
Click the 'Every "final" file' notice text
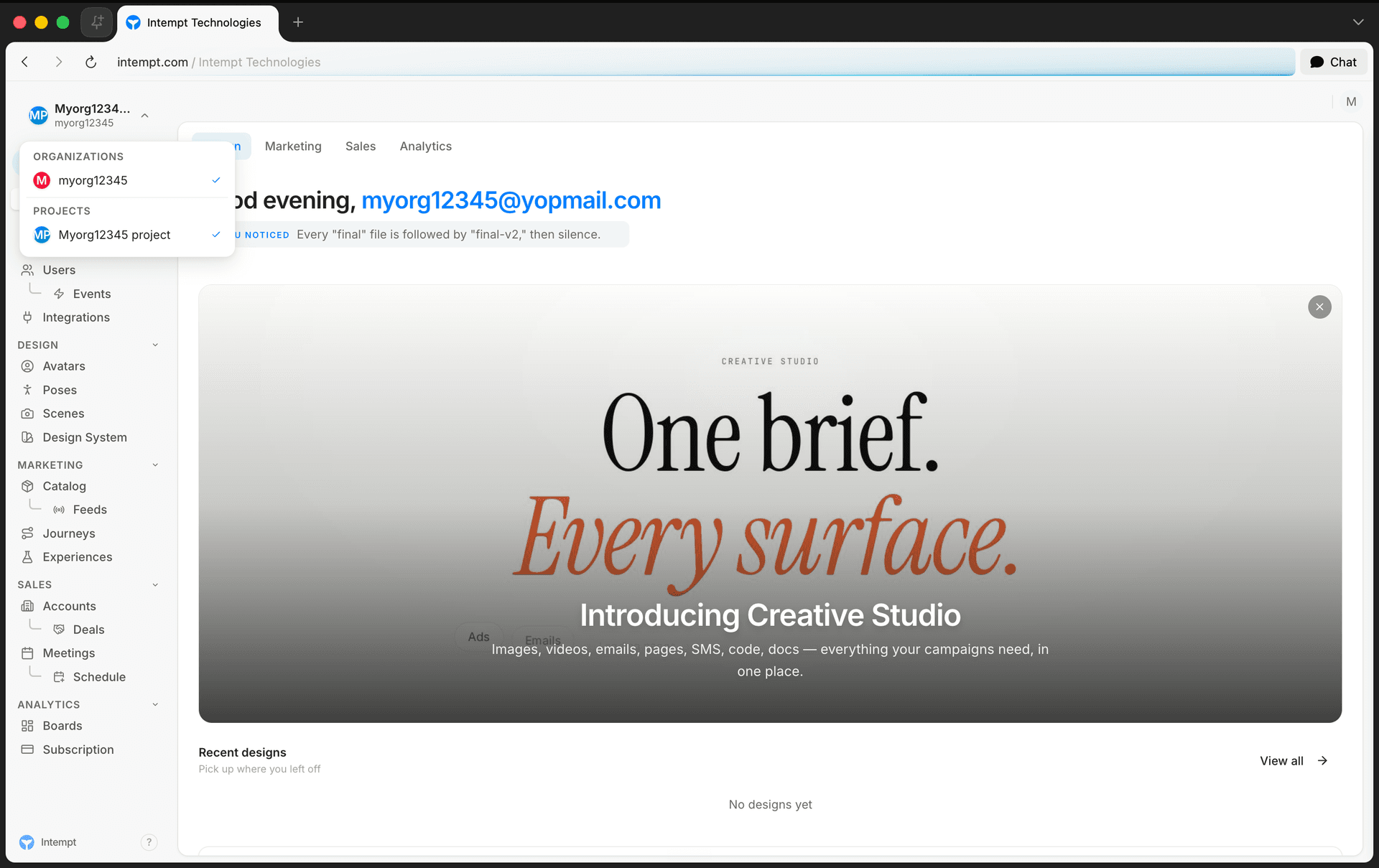449,235
